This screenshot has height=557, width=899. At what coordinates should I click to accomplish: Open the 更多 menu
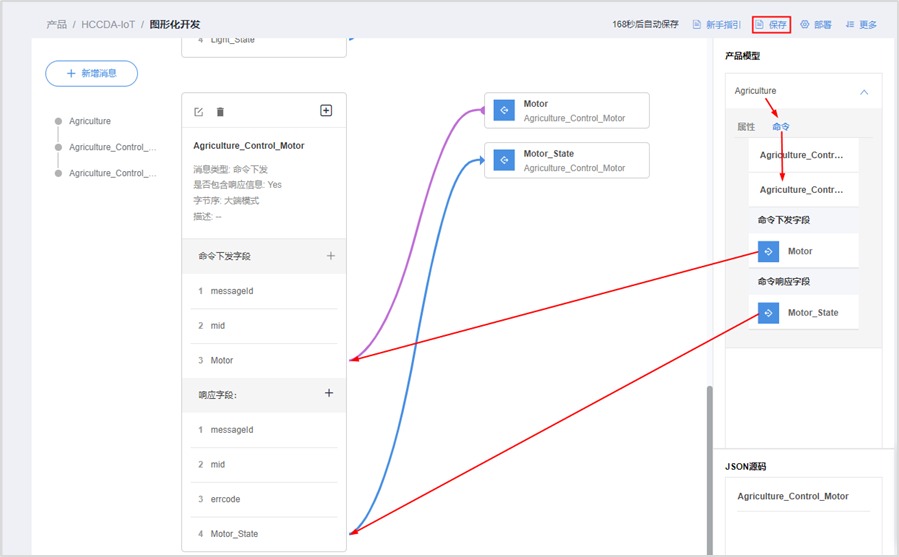pyautogui.click(x=861, y=24)
